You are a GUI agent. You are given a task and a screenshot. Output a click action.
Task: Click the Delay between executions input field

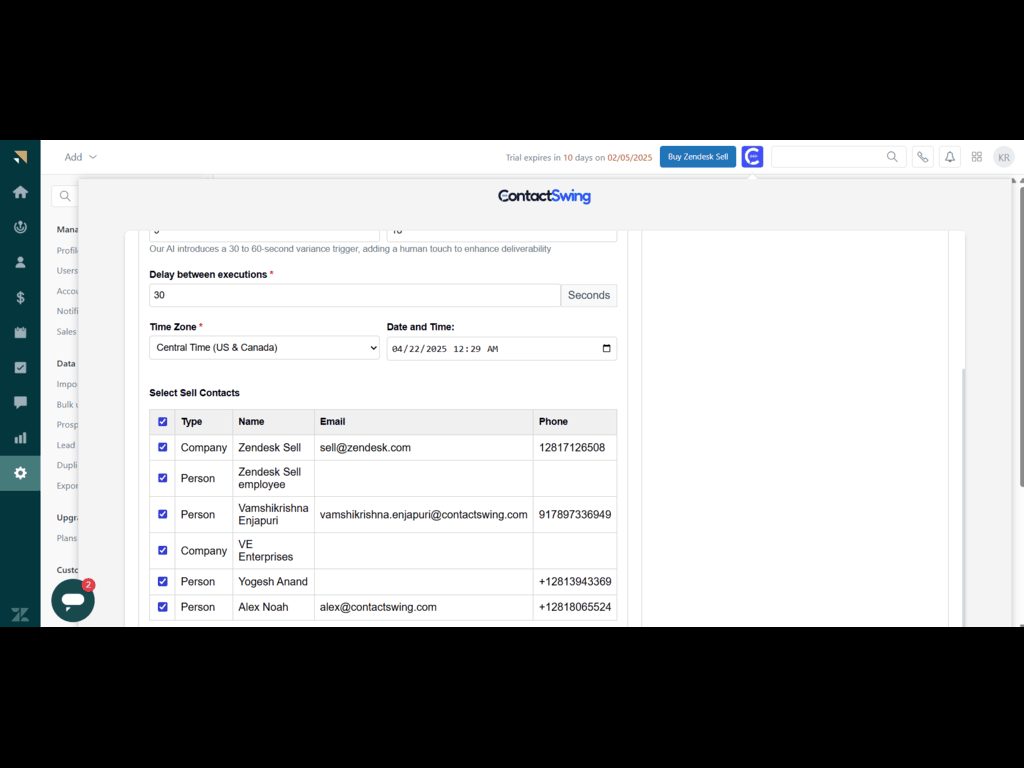pos(354,295)
